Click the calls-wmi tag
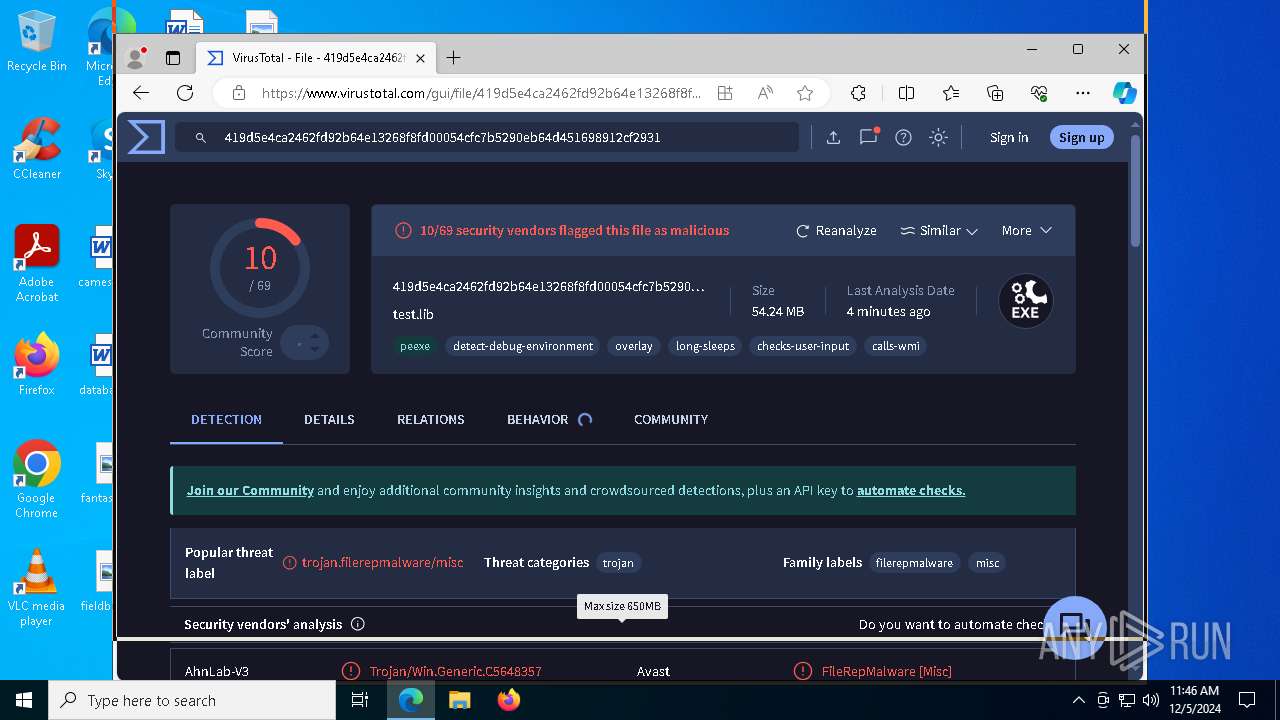Screen dimensions: 1280x720 [x=895, y=346]
